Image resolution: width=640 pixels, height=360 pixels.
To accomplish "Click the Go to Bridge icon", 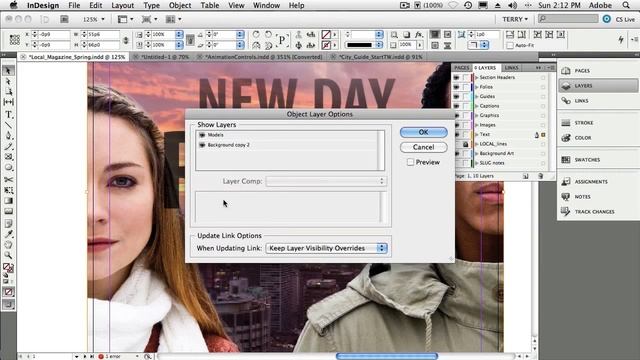I will coord(64,19).
